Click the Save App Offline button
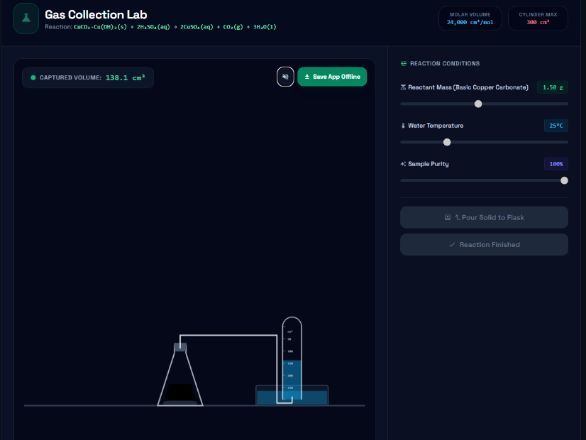This screenshot has width=586, height=440. point(332,77)
